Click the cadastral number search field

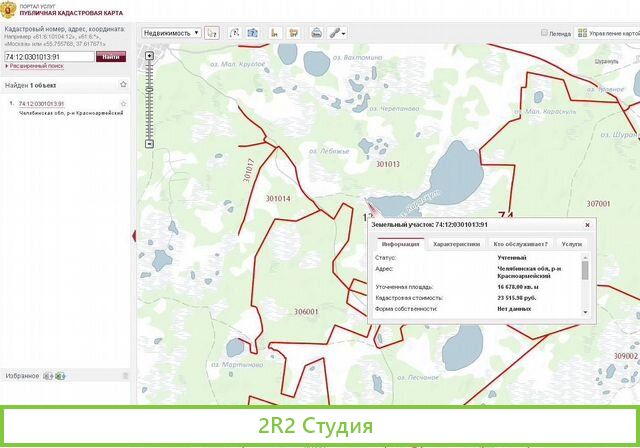click(48, 57)
